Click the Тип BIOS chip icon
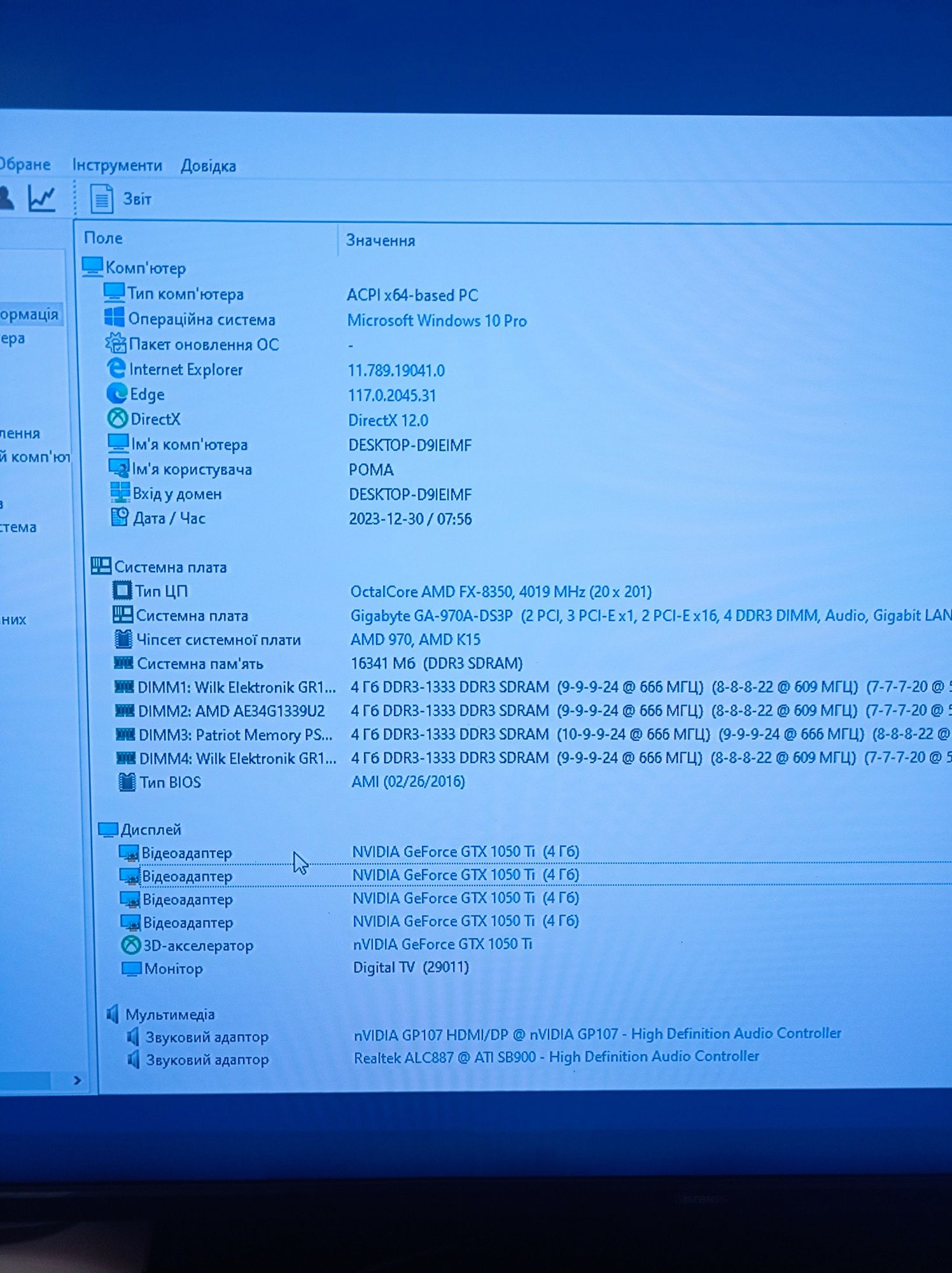This screenshot has width=952, height=1273. coord(127,782)
